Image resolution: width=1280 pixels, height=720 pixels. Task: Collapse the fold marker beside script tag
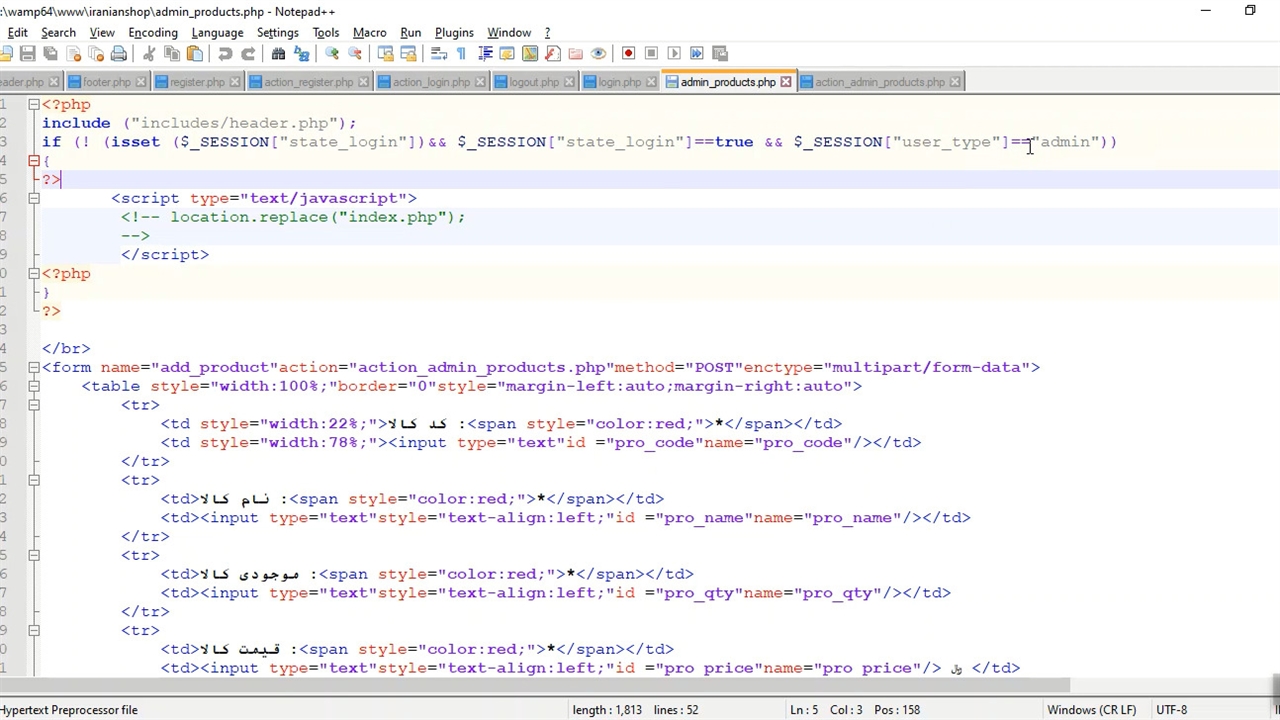[34, 198]
